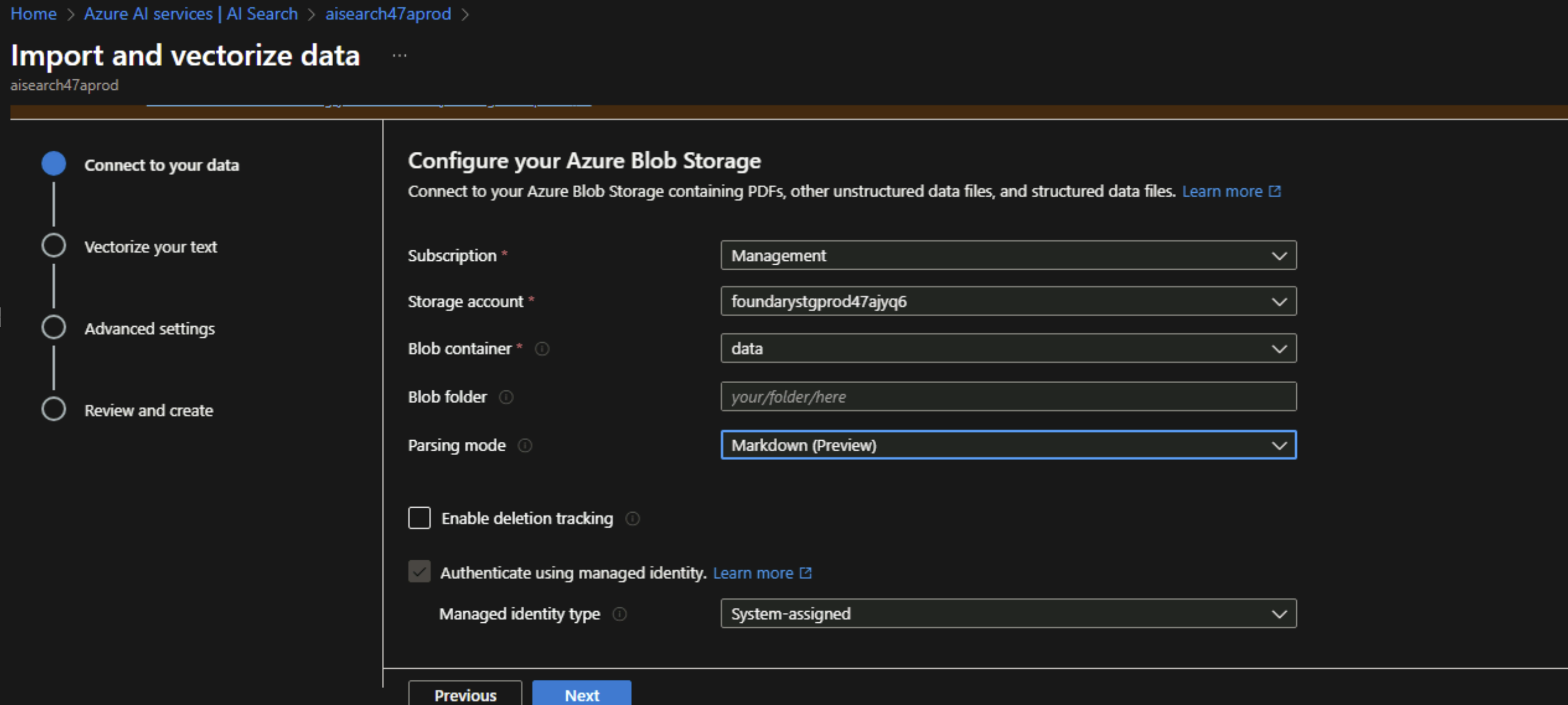Open the external link icon after managed identity Learn more
Viewport: 1568px width, 705px height.
point(805,573)
